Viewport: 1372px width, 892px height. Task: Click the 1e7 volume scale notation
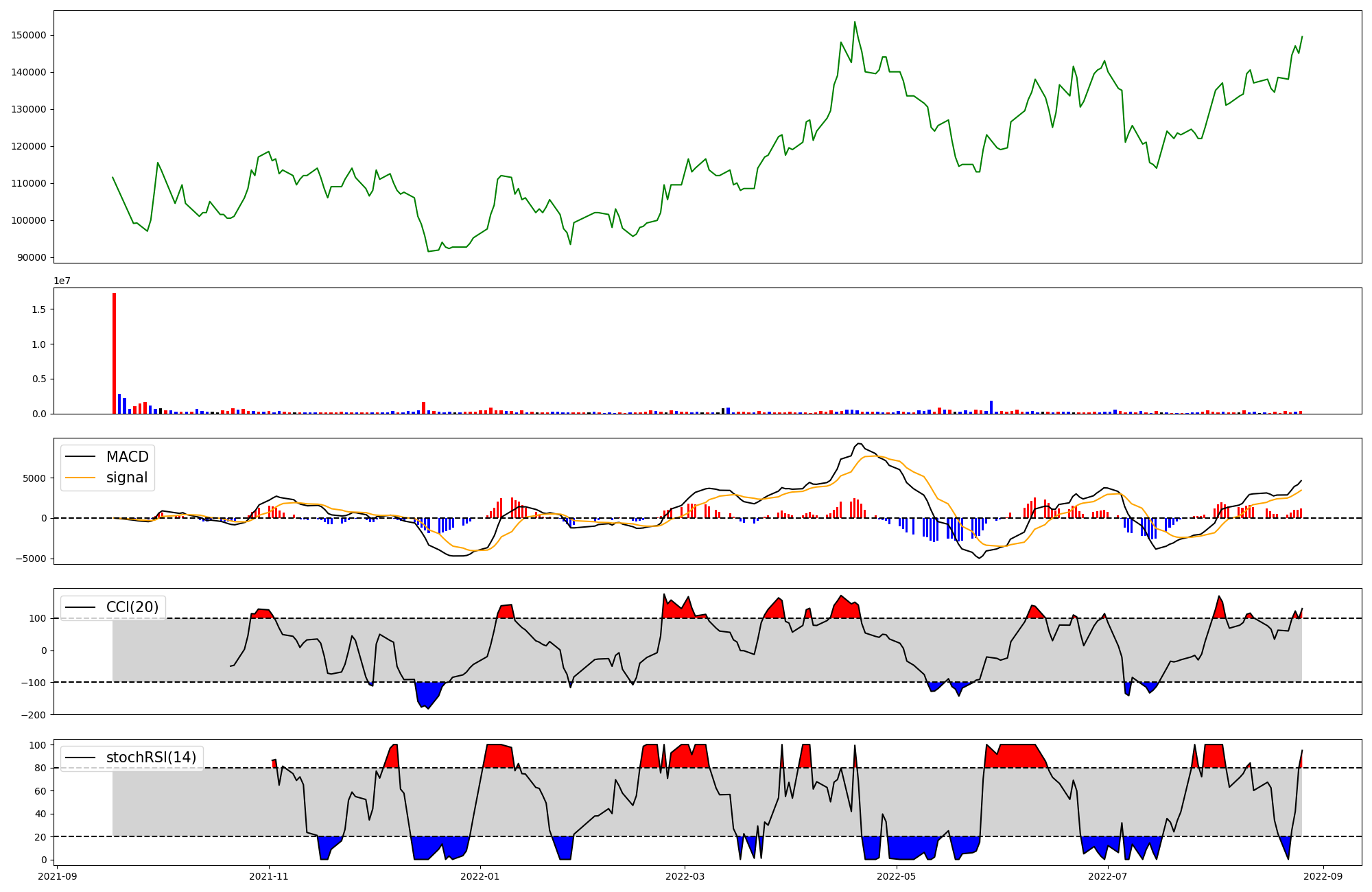tap(62, 281)
